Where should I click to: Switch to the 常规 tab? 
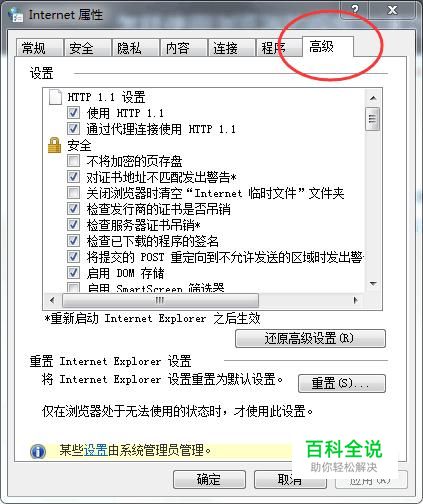40,48
